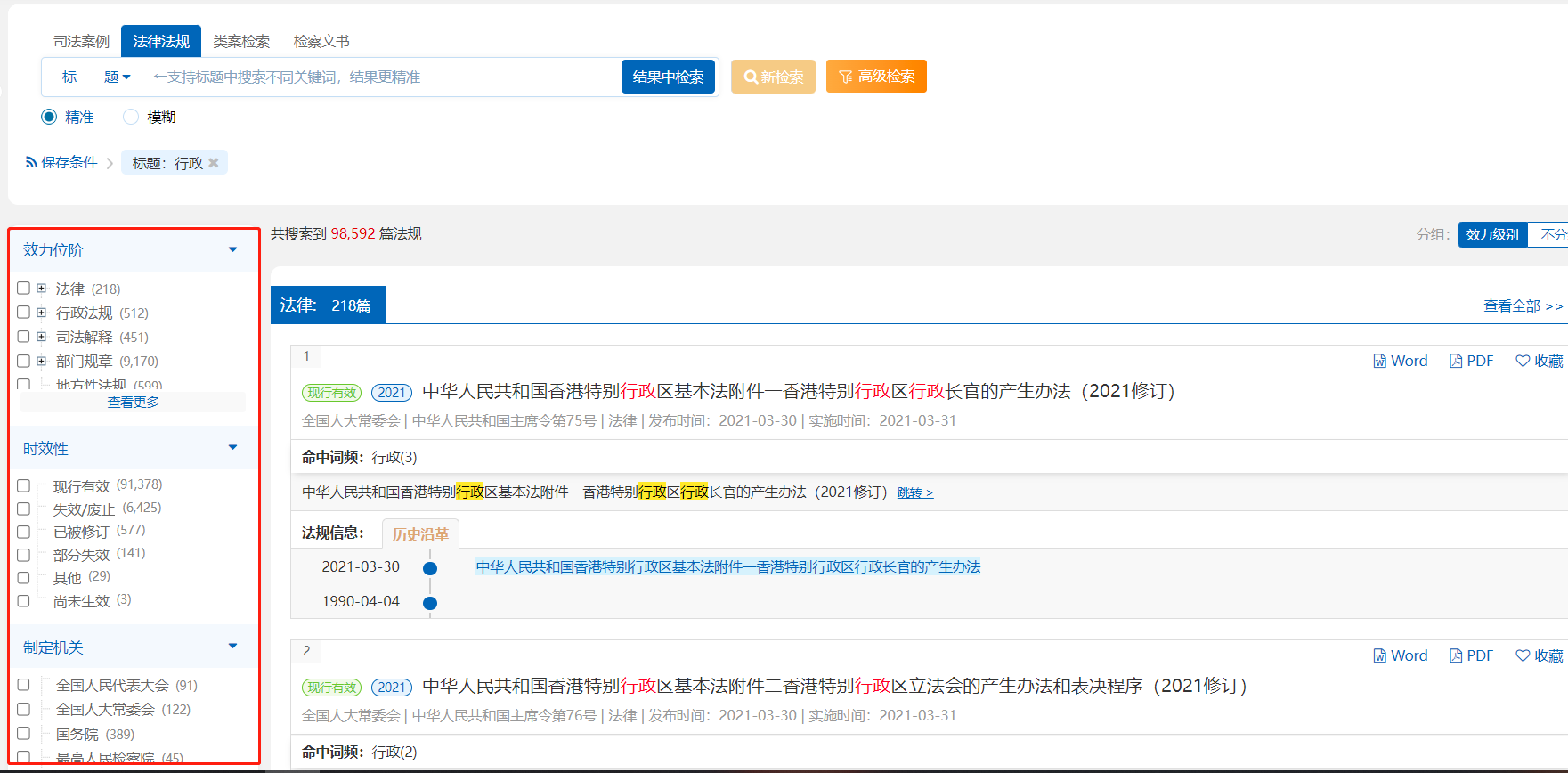Screen dimensions: 1568x773
Task: Click the 1990-04-04 timeline dot
Action: click(x=430, y=603)
